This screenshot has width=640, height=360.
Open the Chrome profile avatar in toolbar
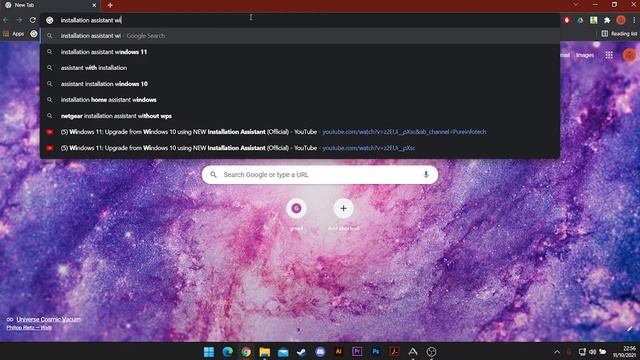(x=621, y=20)
